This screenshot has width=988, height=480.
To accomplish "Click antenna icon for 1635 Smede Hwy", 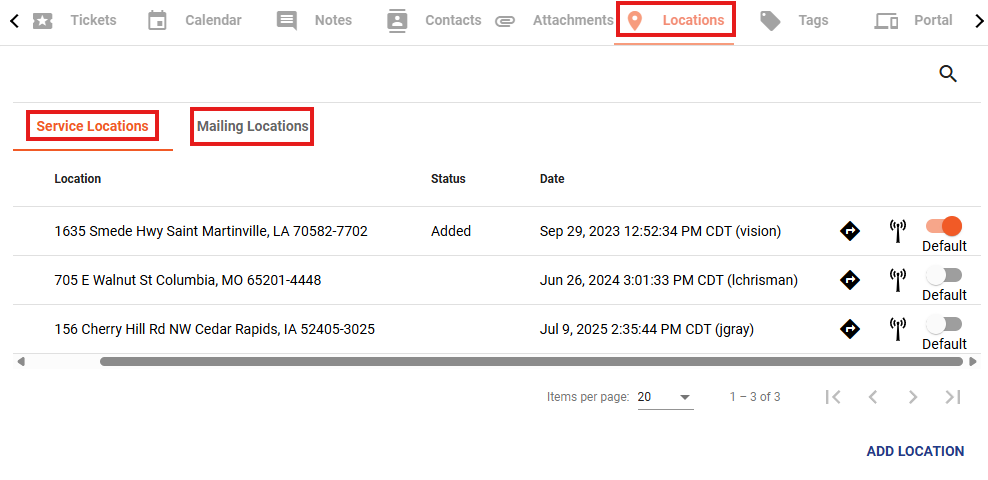I will tap(898, 231).
